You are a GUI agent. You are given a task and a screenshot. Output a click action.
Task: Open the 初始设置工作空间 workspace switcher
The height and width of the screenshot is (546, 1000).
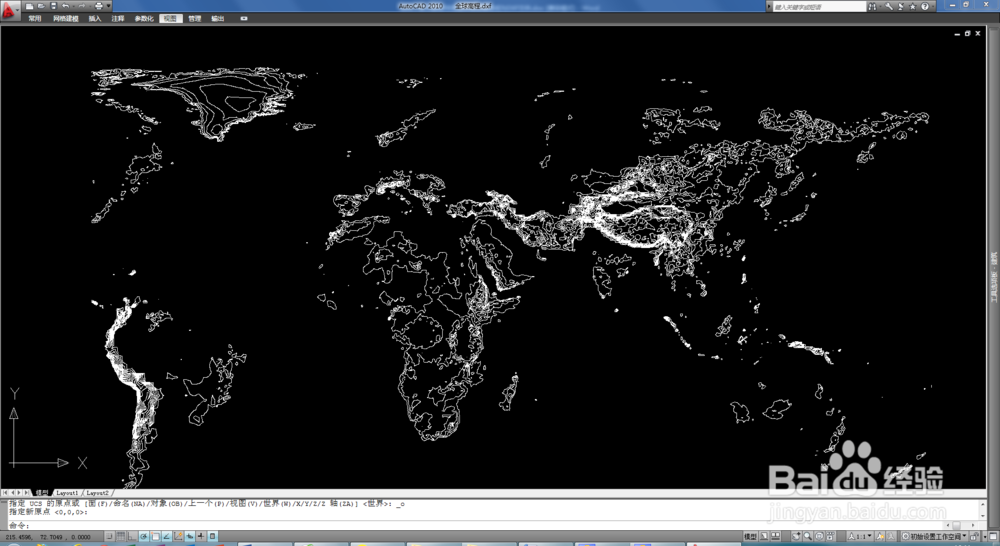934,537
